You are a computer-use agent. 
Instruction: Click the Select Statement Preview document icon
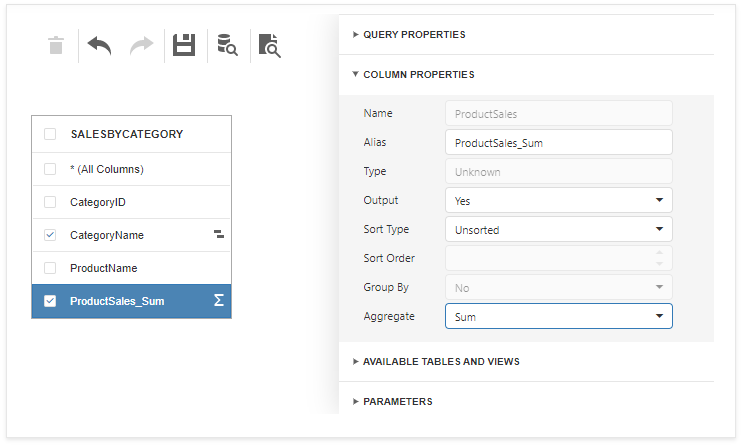point(269,45)
